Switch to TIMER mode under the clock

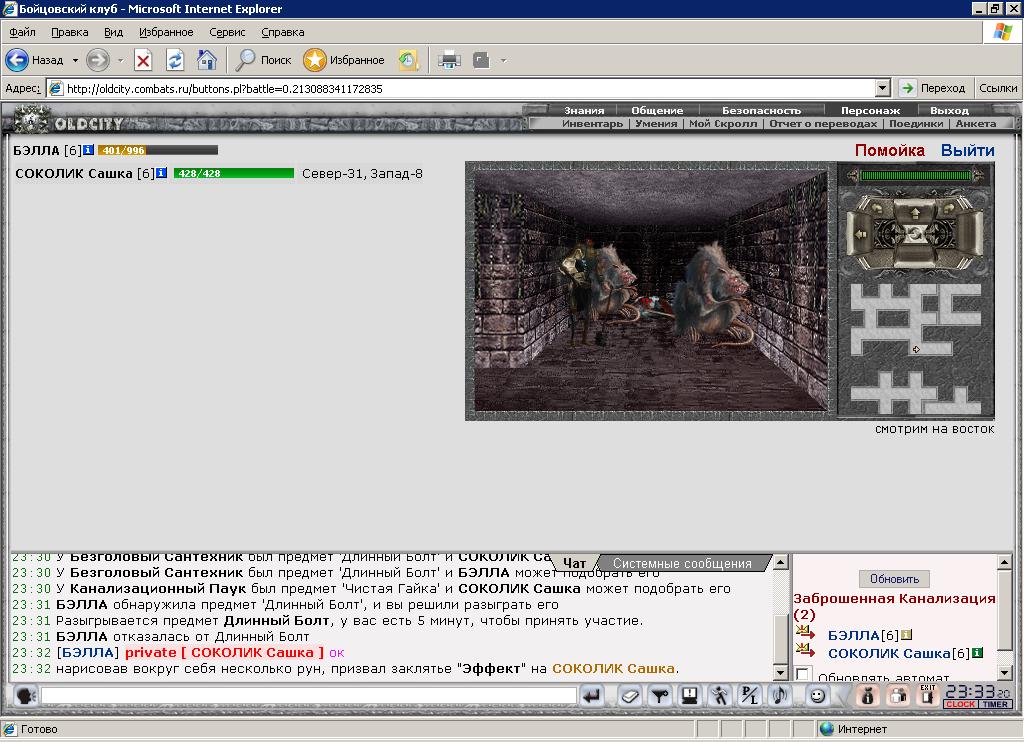coord(995,704)
